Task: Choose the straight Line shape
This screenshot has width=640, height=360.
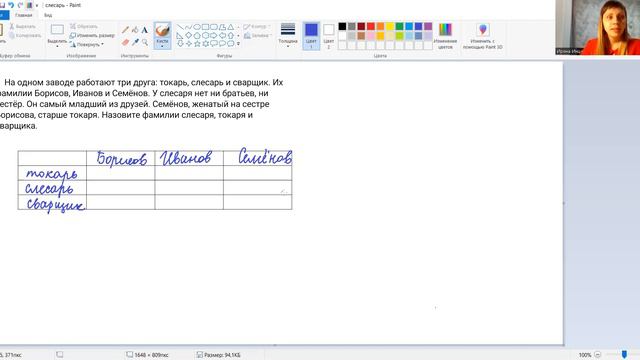Action: tap(180, 27)
